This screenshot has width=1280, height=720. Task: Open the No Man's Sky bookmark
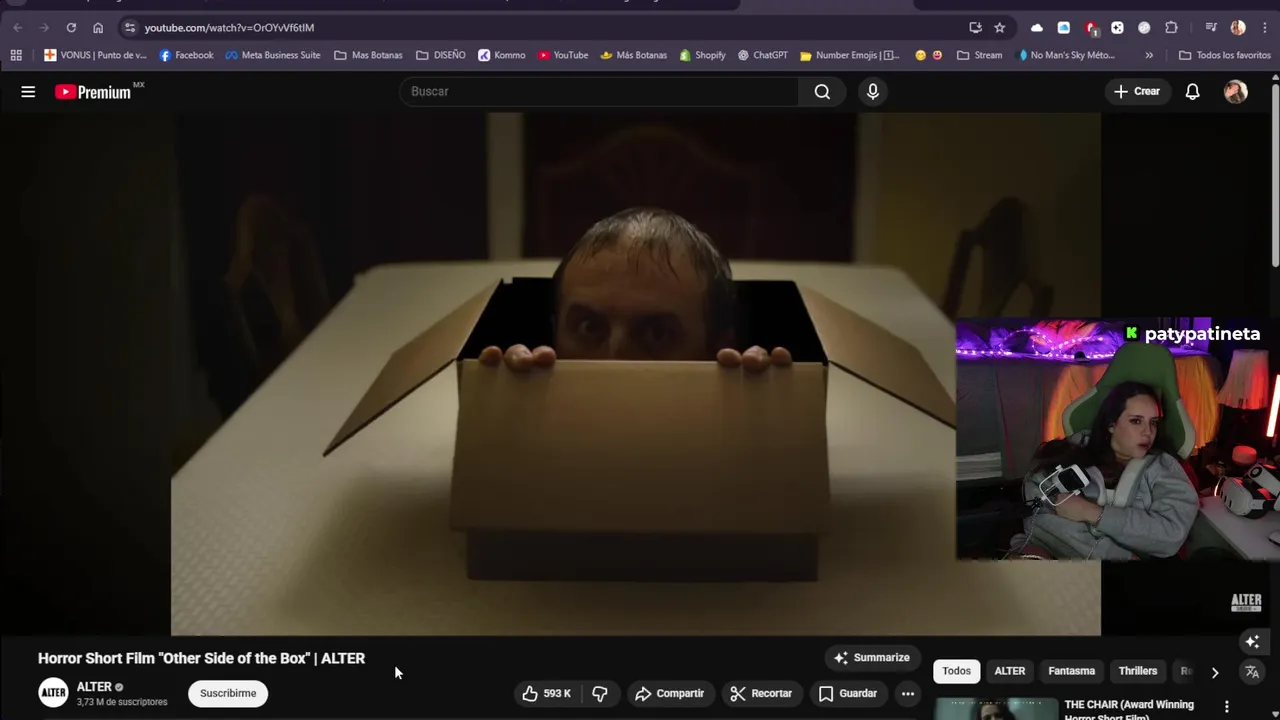tap(1066, 55)
